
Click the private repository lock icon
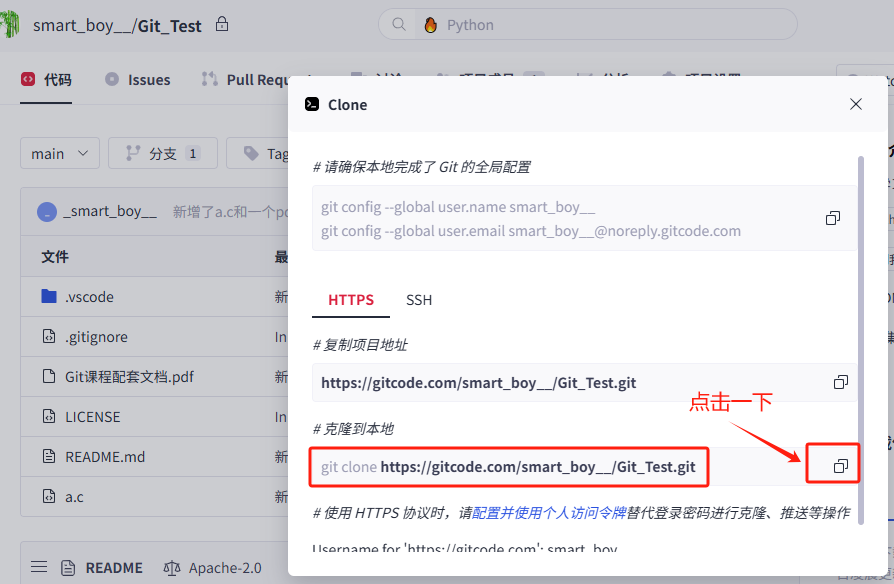pyautogui.click(x=222, y=24)
